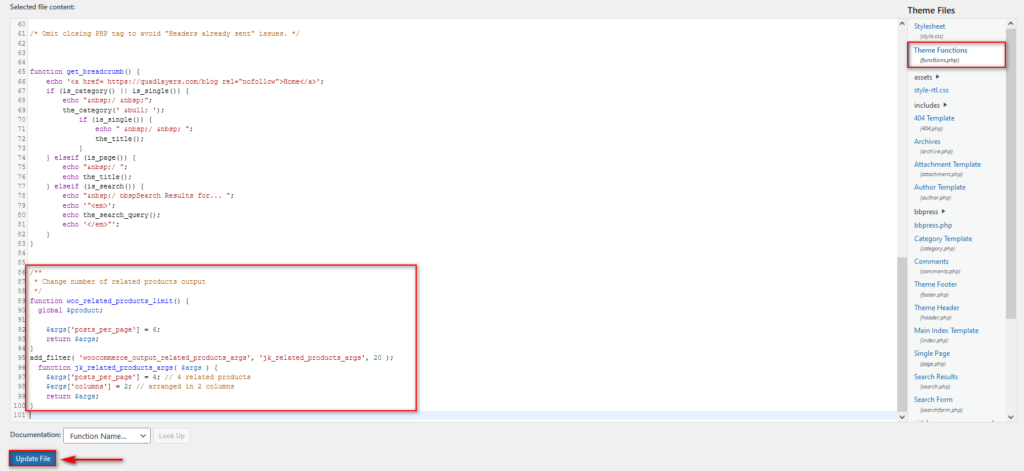
Task: Click the "echo the_search_query();" line
Action: tap(111, 215)
